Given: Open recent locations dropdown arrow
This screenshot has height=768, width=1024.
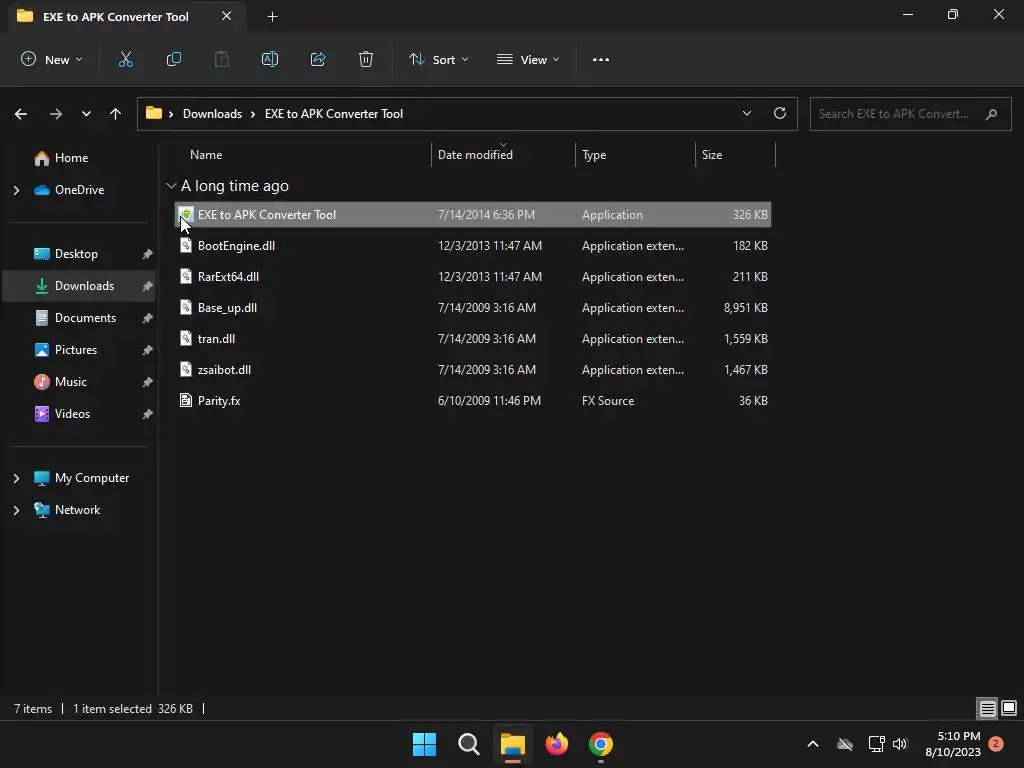Looking at the screenshot, I should click(86, 114).
